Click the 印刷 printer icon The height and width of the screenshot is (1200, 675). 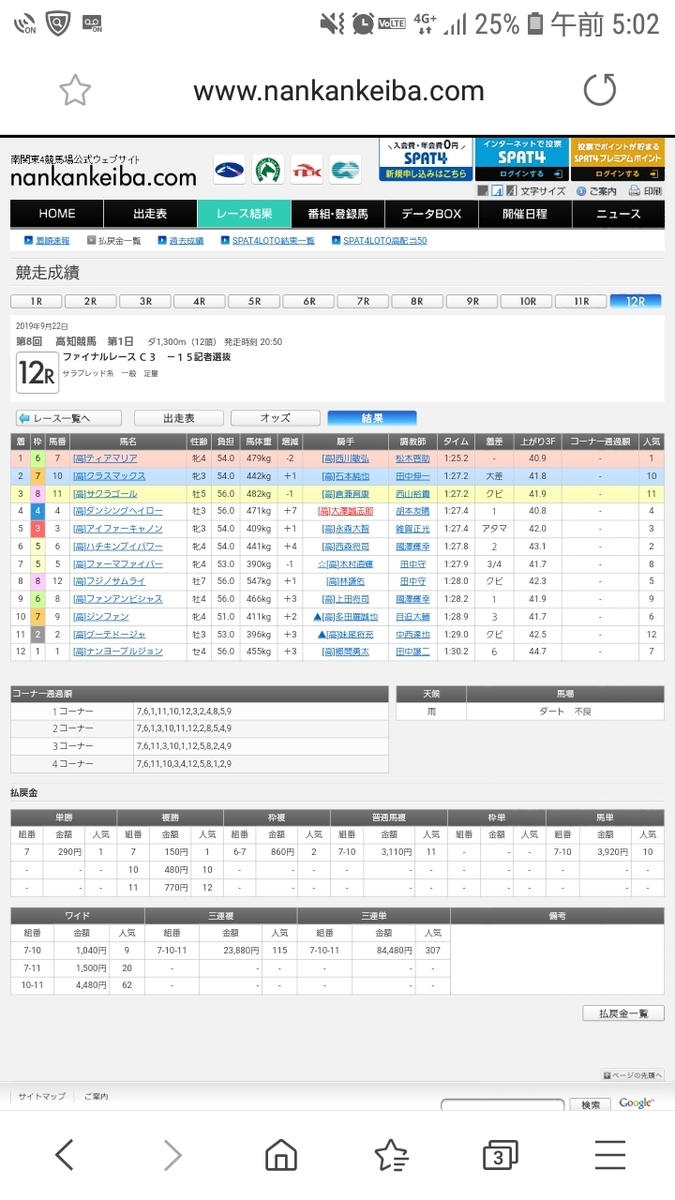pos(645,191)
